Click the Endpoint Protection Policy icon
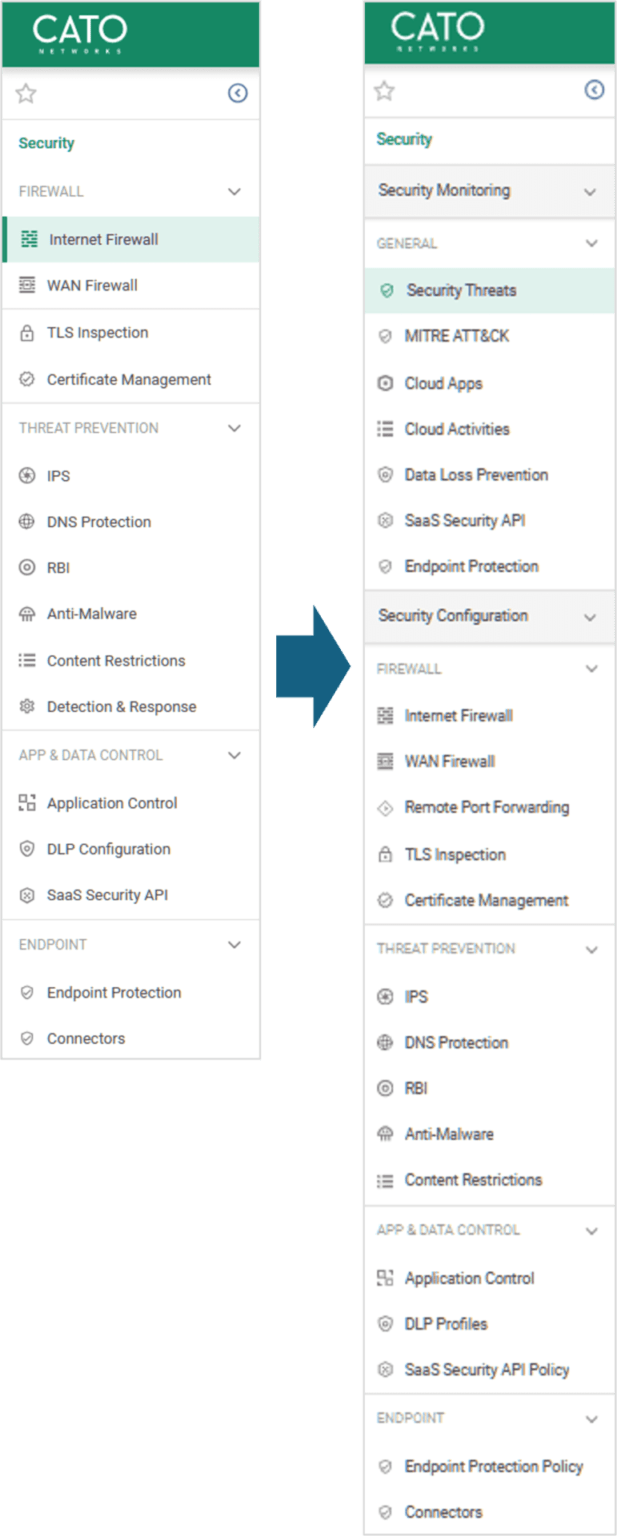The height and width of the screenshot is (1536, 617). [385, 1467]
